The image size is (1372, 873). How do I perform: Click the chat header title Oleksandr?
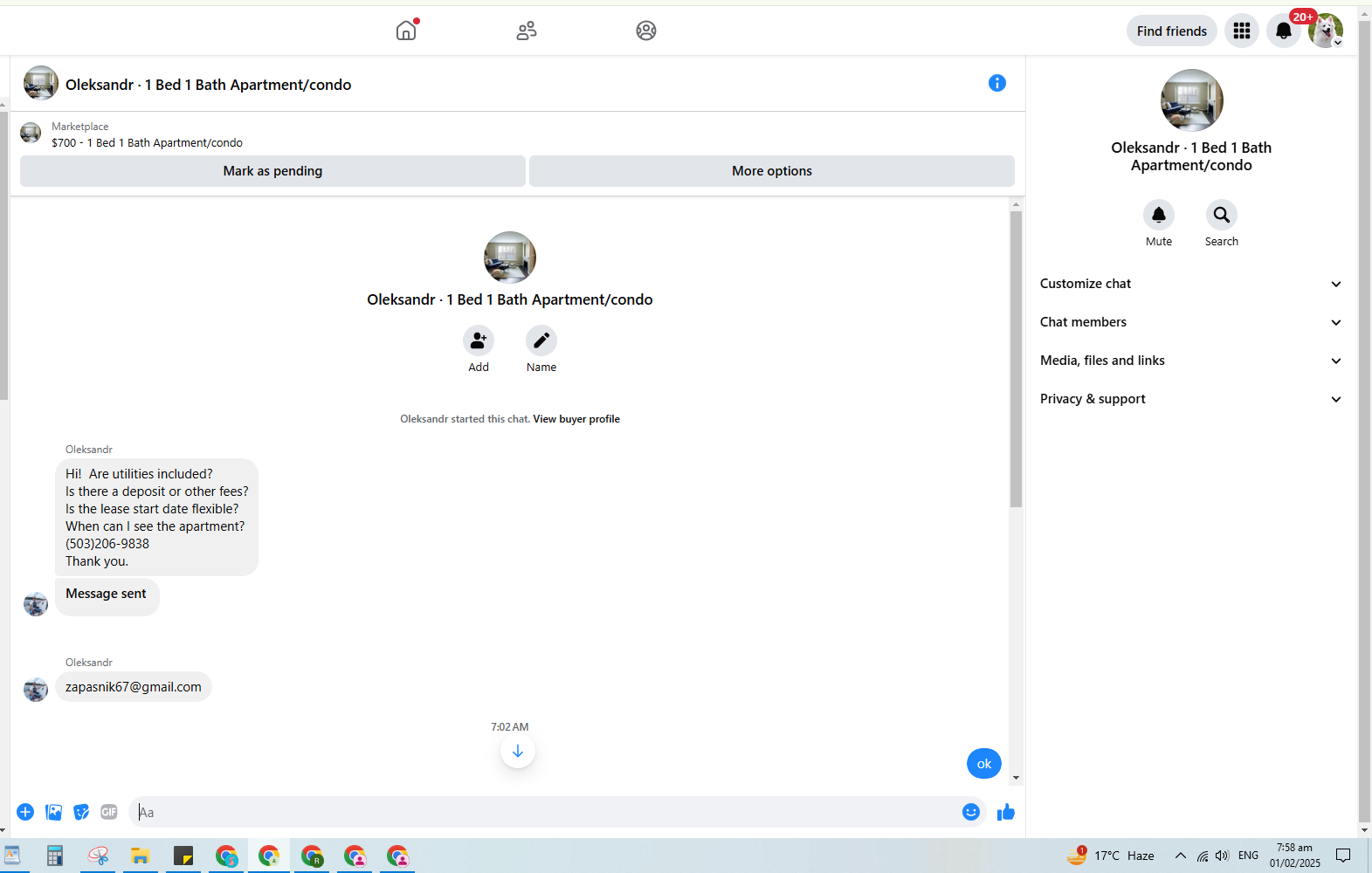click(208, 85)
